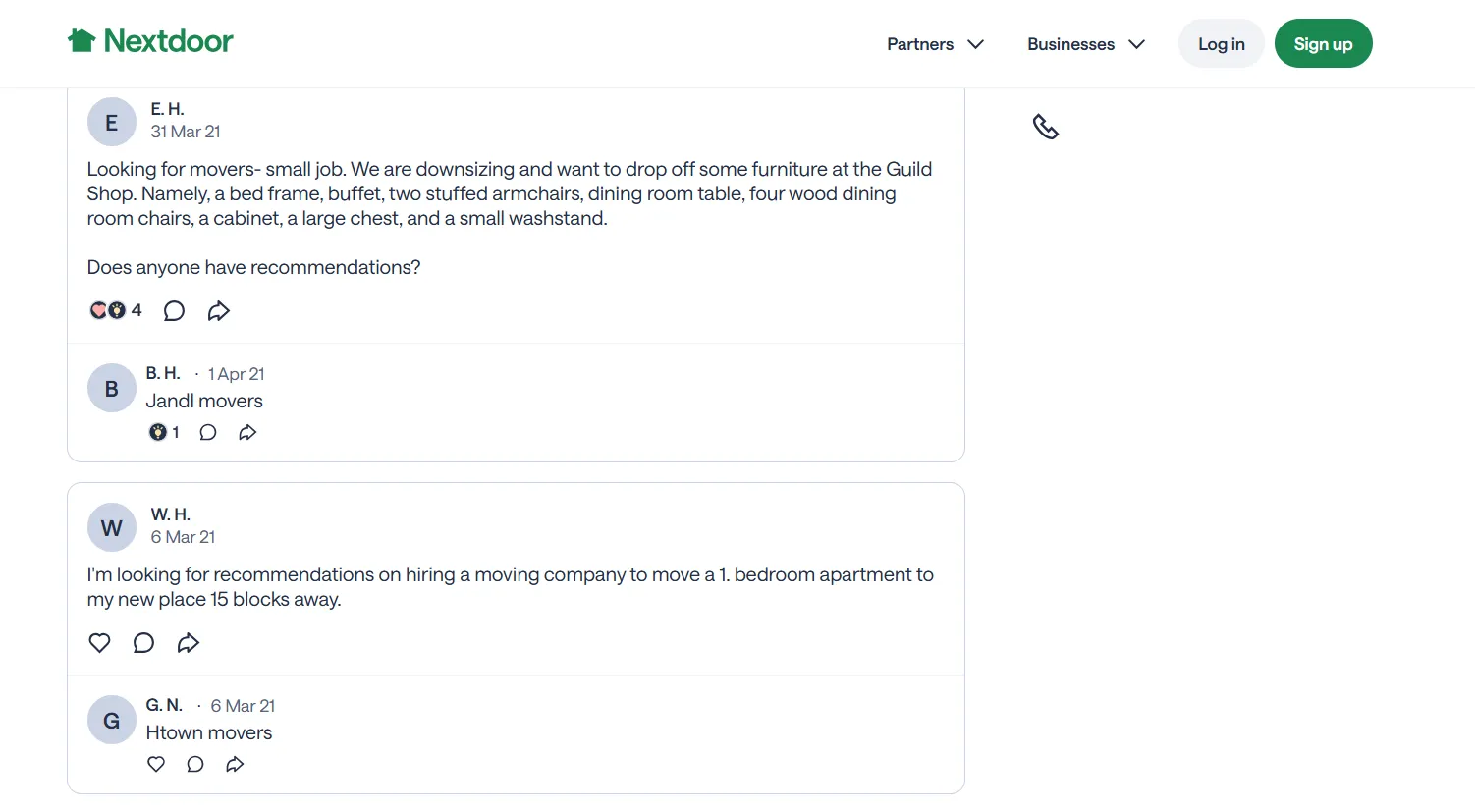Open W. H.'s profile name link
The width and height of the screenshot is (1475, 812).
[170, 514]
